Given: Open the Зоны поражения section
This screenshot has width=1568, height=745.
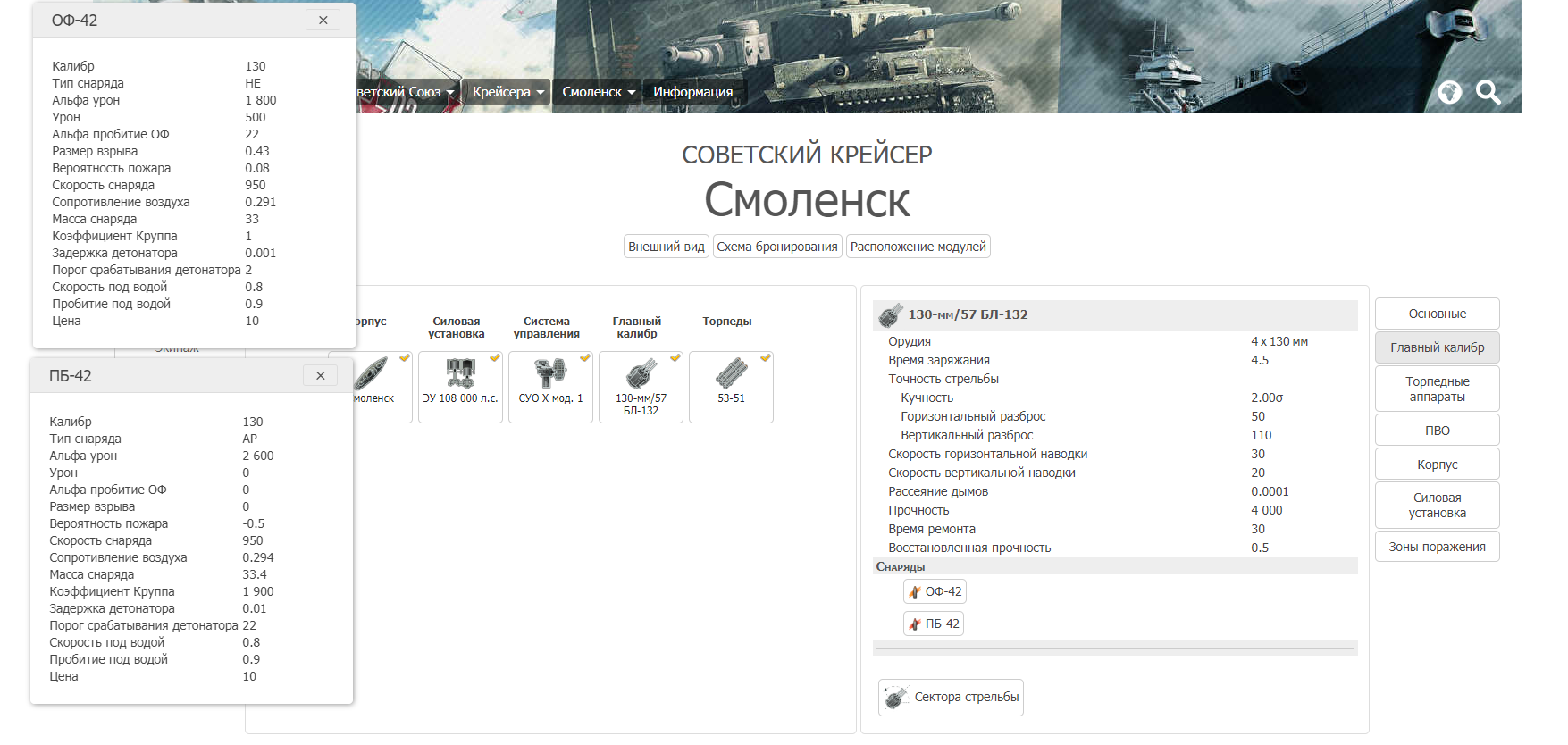Looking at the screenshot, I should click(x=1437, y=547).
